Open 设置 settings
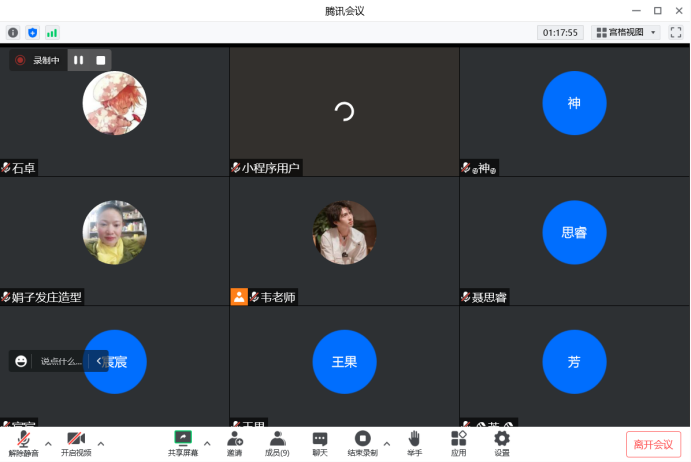 pyautogui.click(x=502, y=443)
